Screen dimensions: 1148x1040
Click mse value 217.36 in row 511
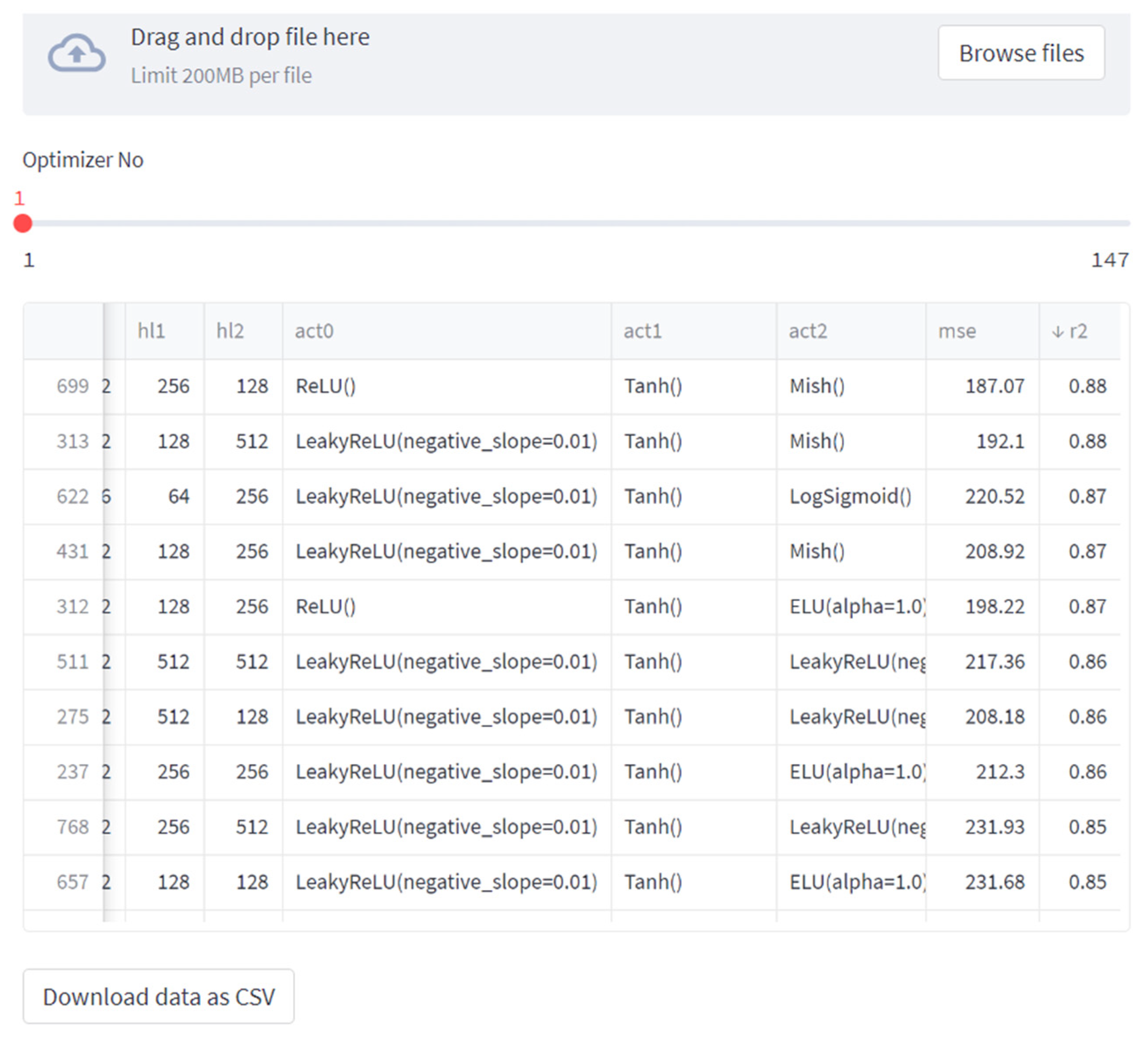[x=994, y=662]
